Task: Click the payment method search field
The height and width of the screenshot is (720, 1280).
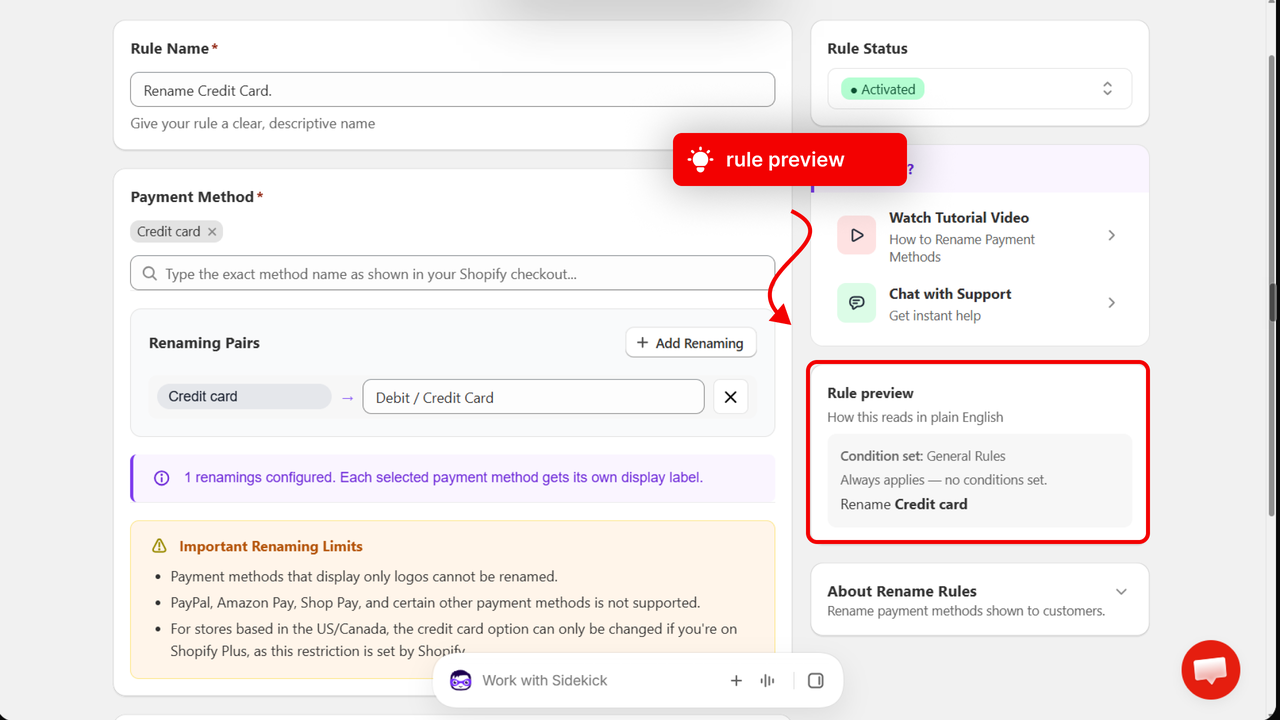Action: pos(452,274)
